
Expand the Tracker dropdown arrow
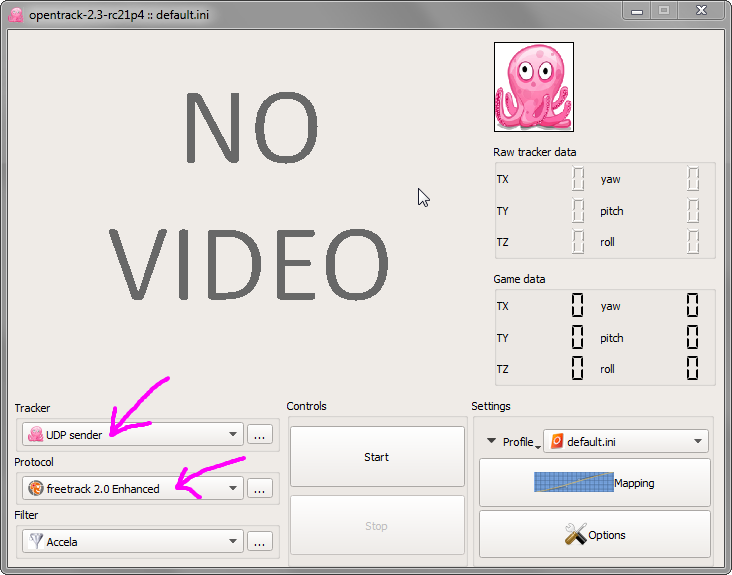tap(232, 435)
